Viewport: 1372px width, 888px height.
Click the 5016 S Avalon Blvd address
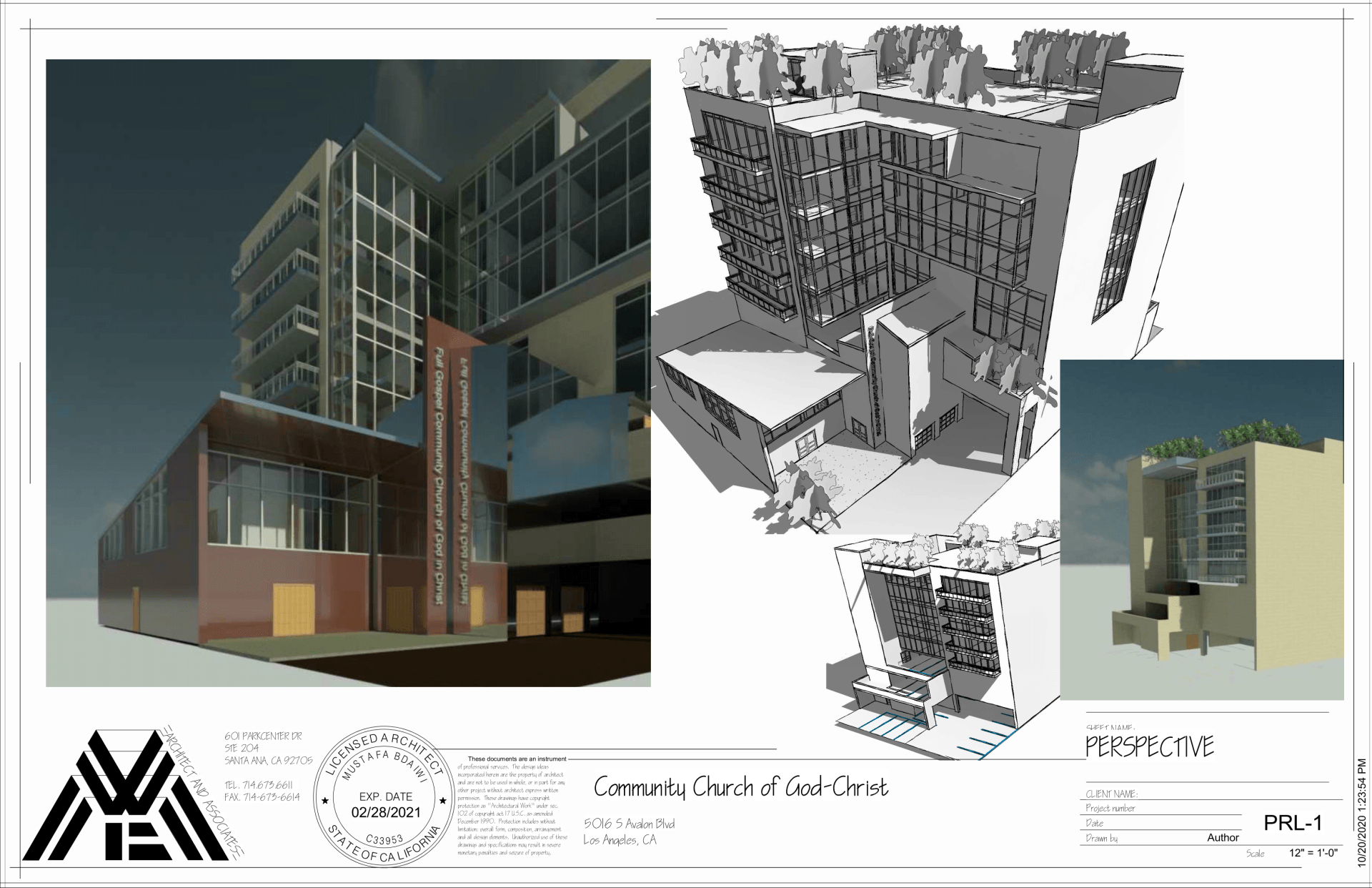pos(629,824)
